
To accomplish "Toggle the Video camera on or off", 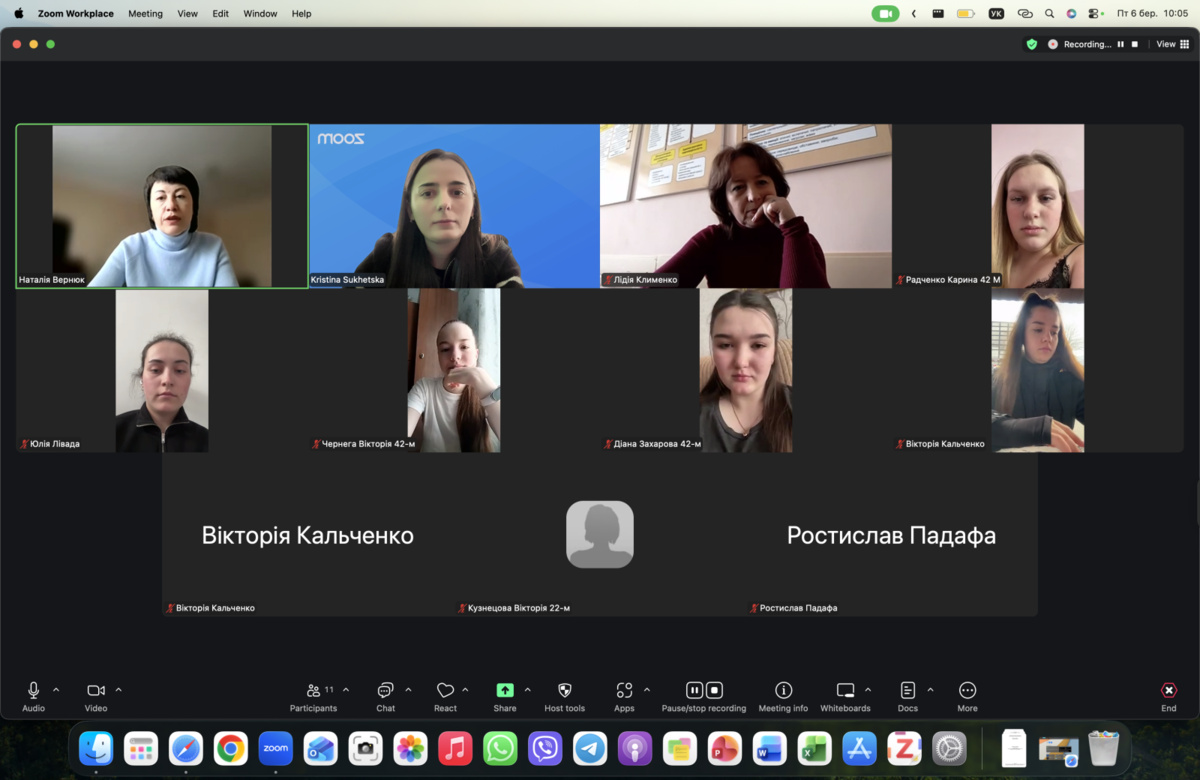I will pyautogui.click(x=95, y=691).
